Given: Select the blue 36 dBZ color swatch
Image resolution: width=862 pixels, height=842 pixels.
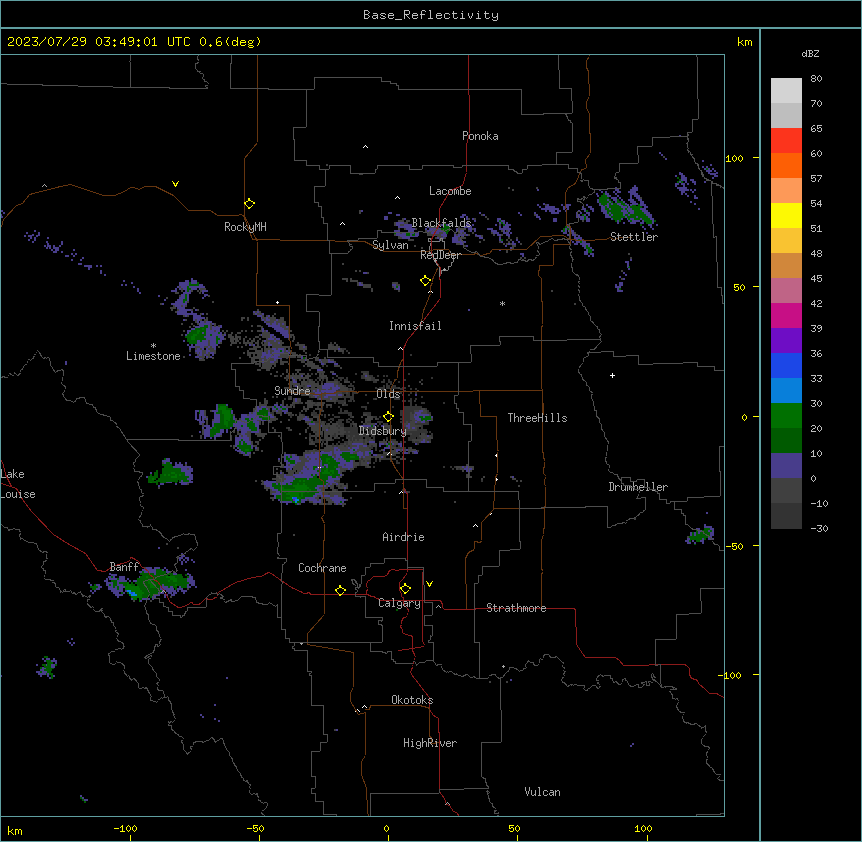Looking at the screenshot, I should pos(786,365).
